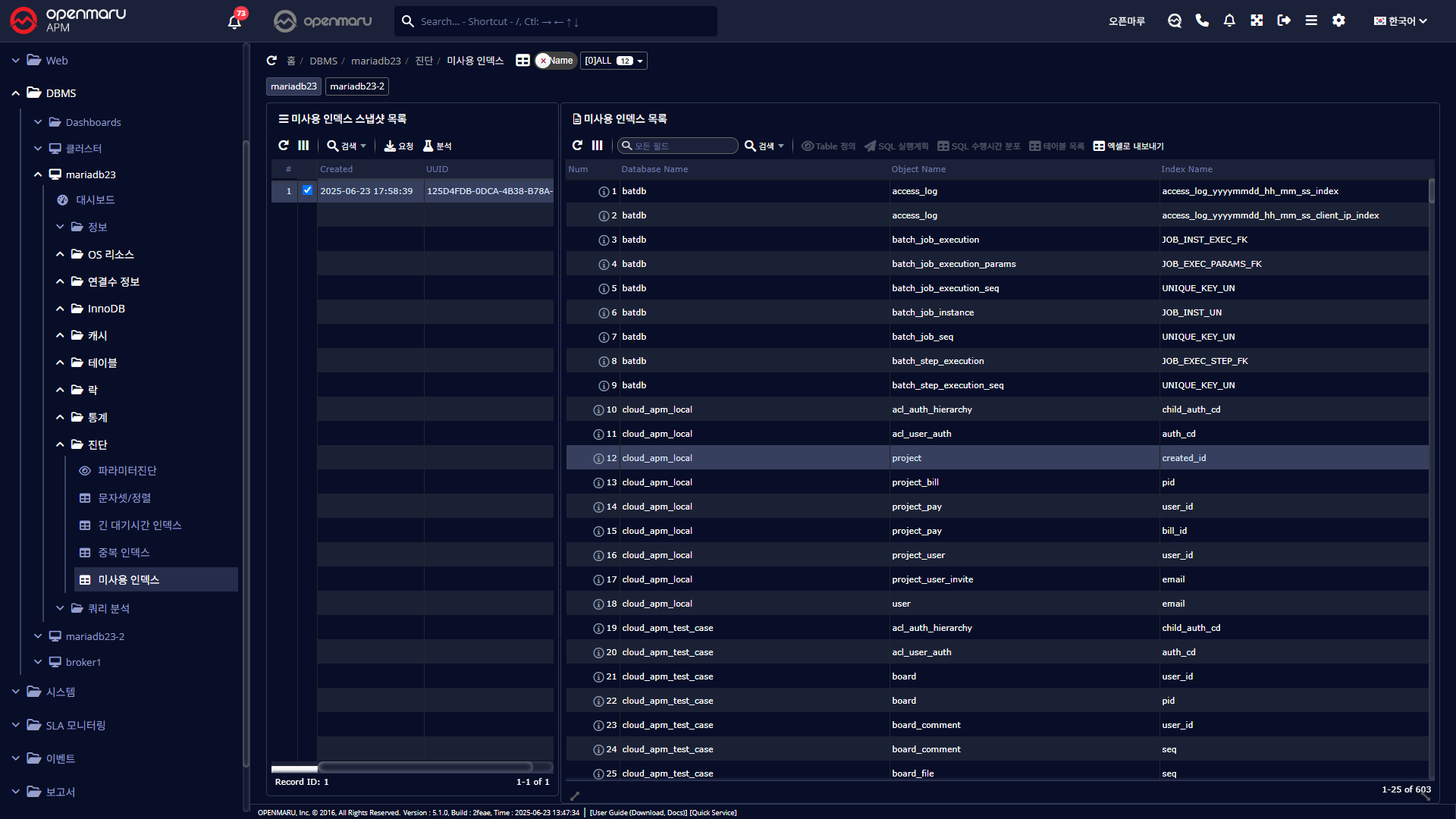1456x819 pixels.
Task: Open info icon for row 21 board
Action: pyautogui.click(x=598, y=677)
